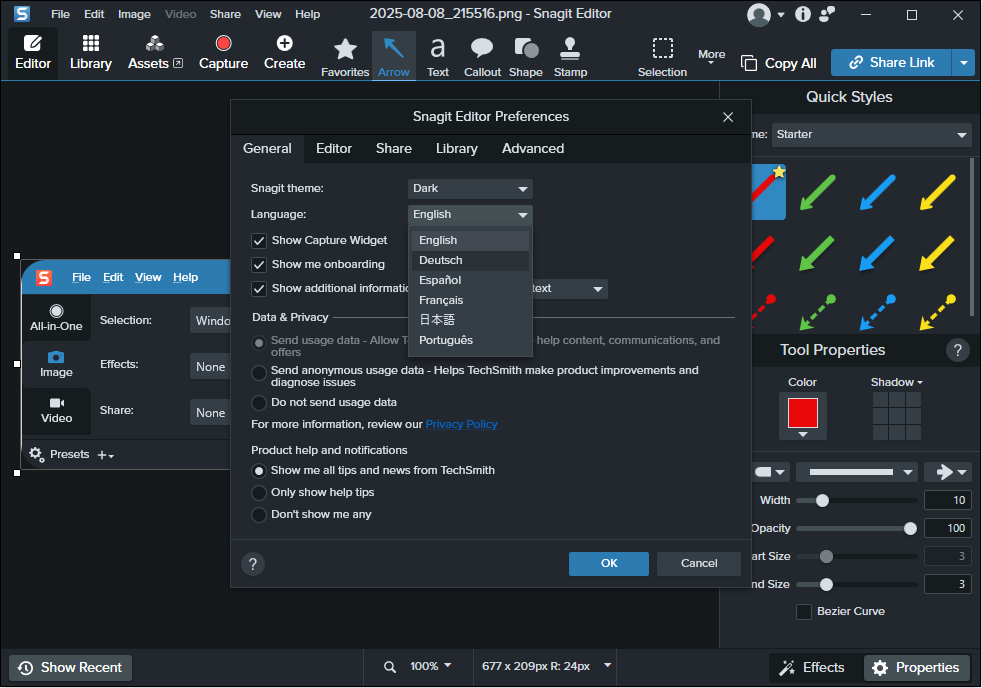
Task: Toggle the Show additional information checkbox
Action: (x=259, y=289)
